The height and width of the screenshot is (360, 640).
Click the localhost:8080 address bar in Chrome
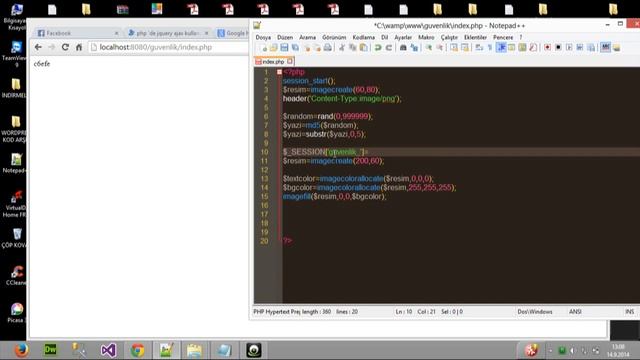click(168, 47)
